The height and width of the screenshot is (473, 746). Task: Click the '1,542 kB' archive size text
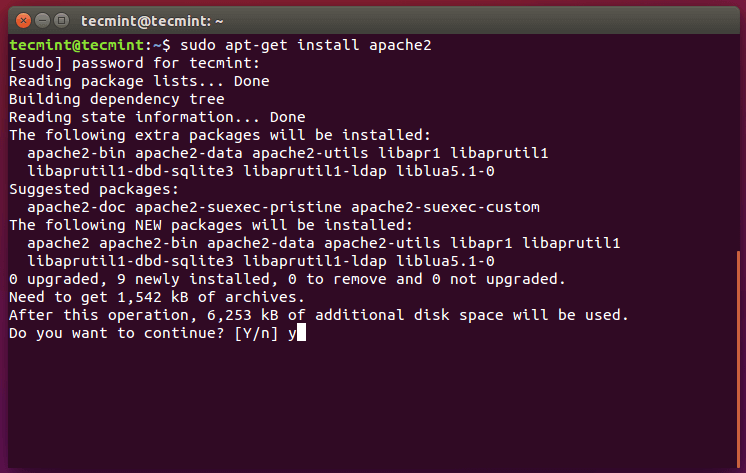tap(153, 297)
